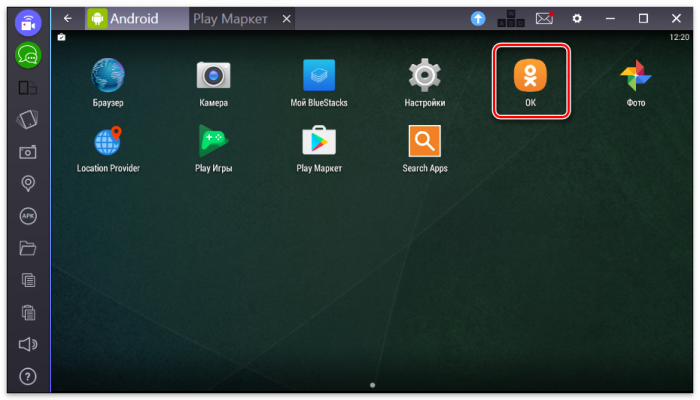The width and height of the screenshot is (700, 400).
Task: Open Search Apps
Action: coord(425,141)
